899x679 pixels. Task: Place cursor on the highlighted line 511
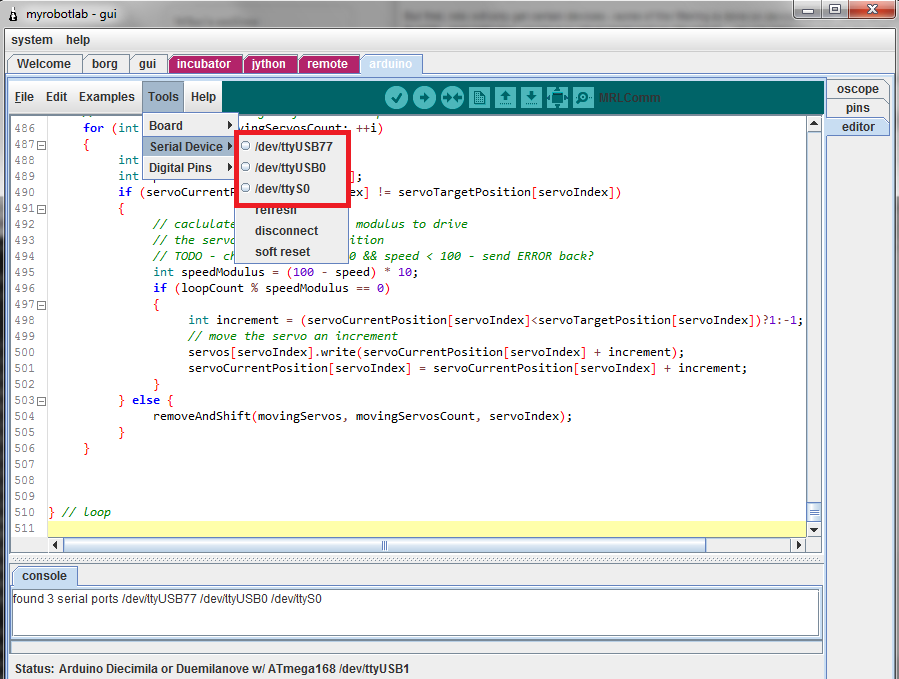[x=427, y=528]
